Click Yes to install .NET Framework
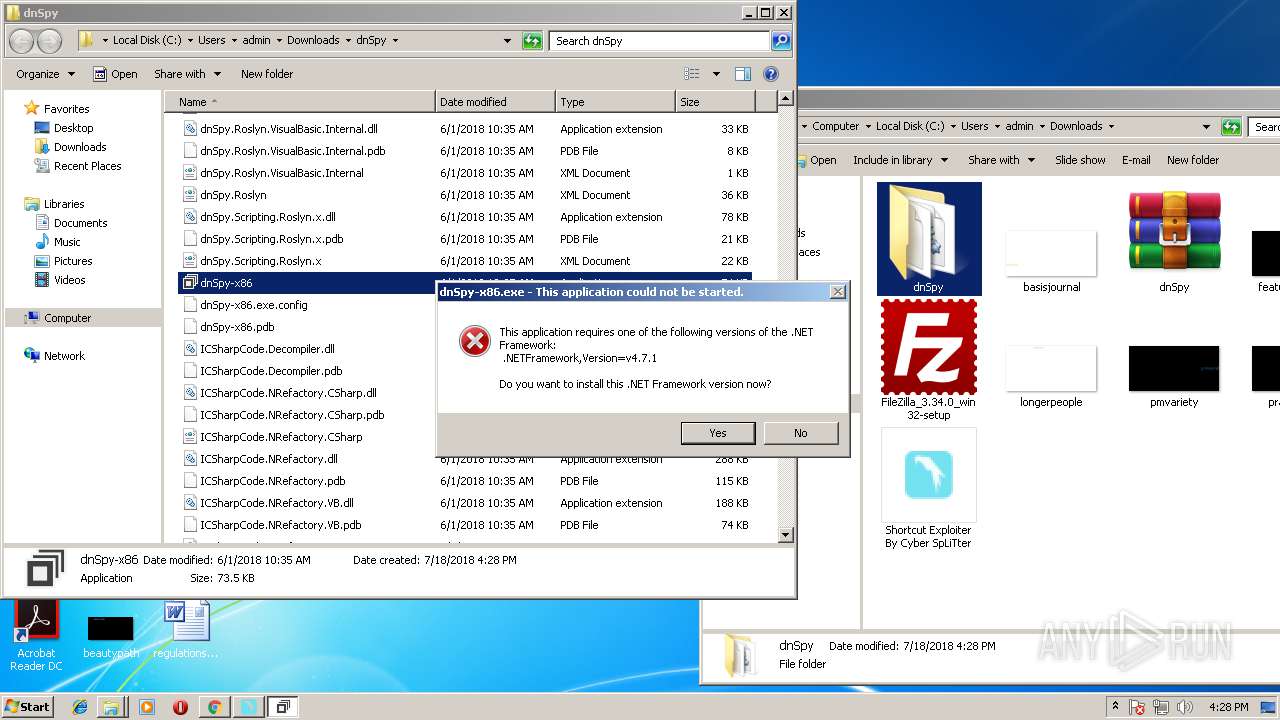 click(718, 433)
